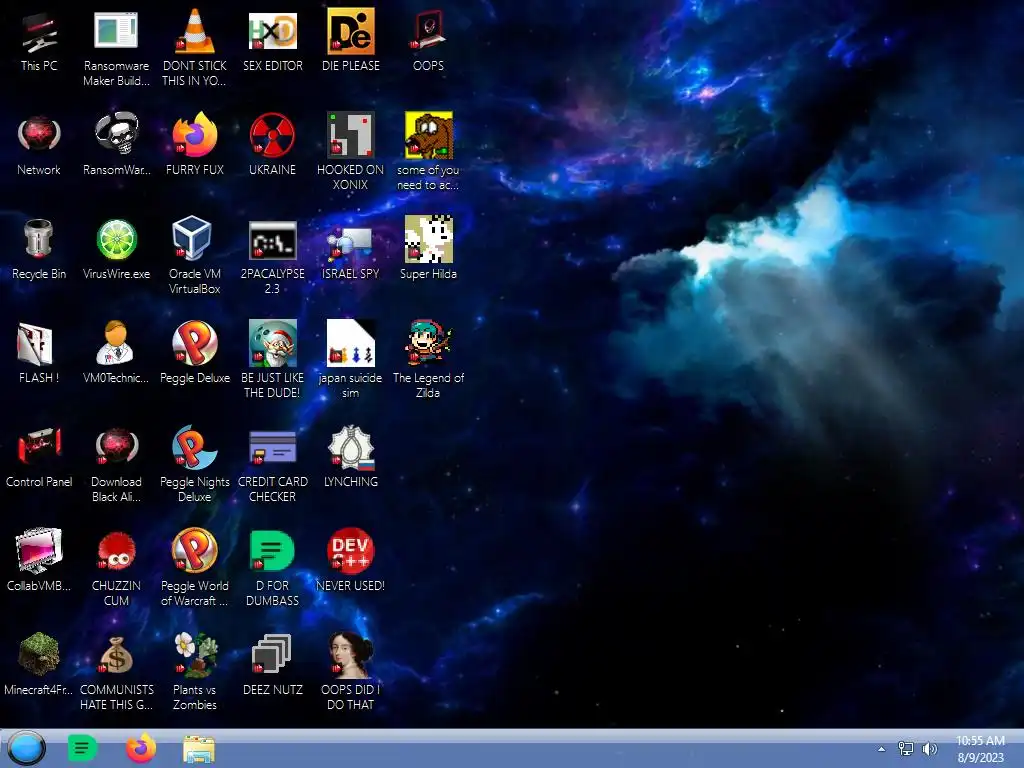This screenshot has height=768, width=1024.
Task: Select the VM0Technic doctor icon
Action: click(115, 344)
